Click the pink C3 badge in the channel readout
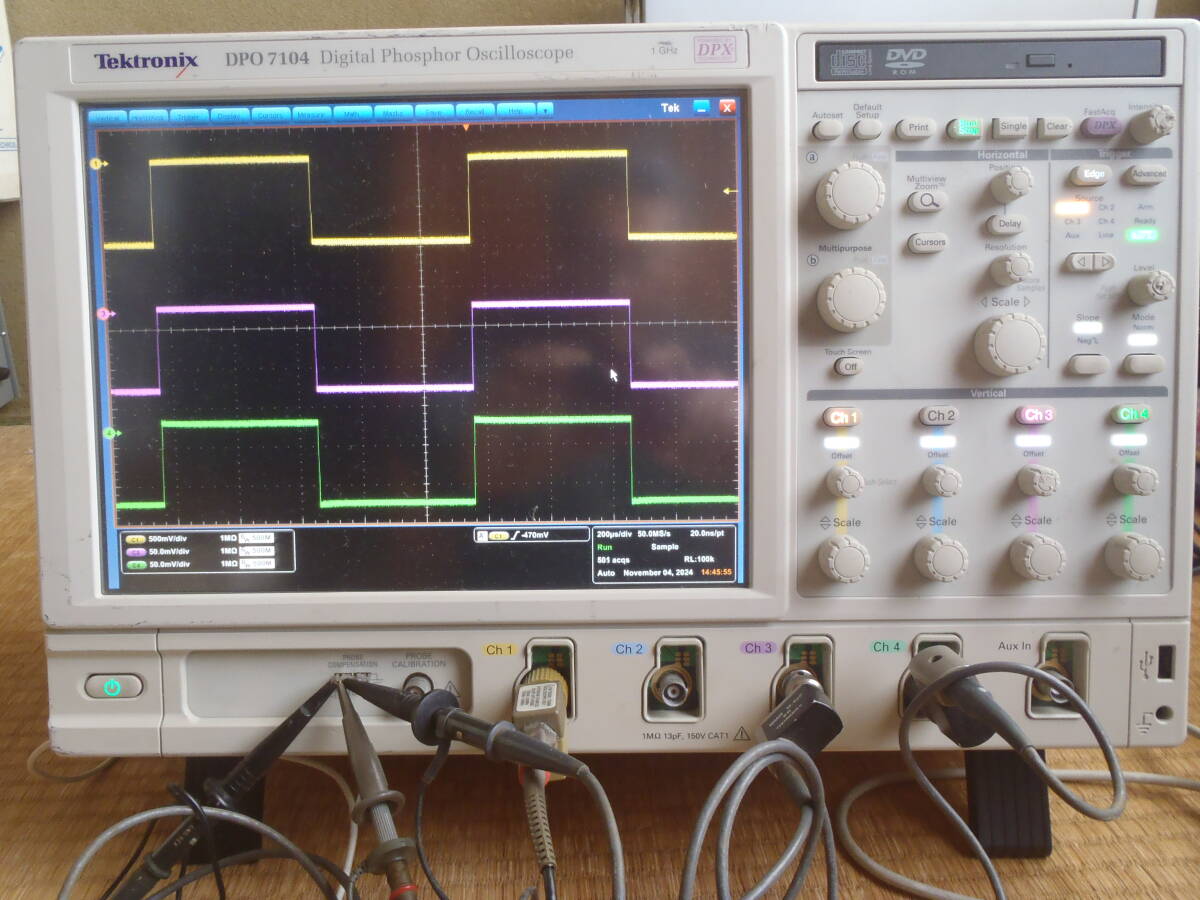The image size is (1200, 900). point(135,551)
